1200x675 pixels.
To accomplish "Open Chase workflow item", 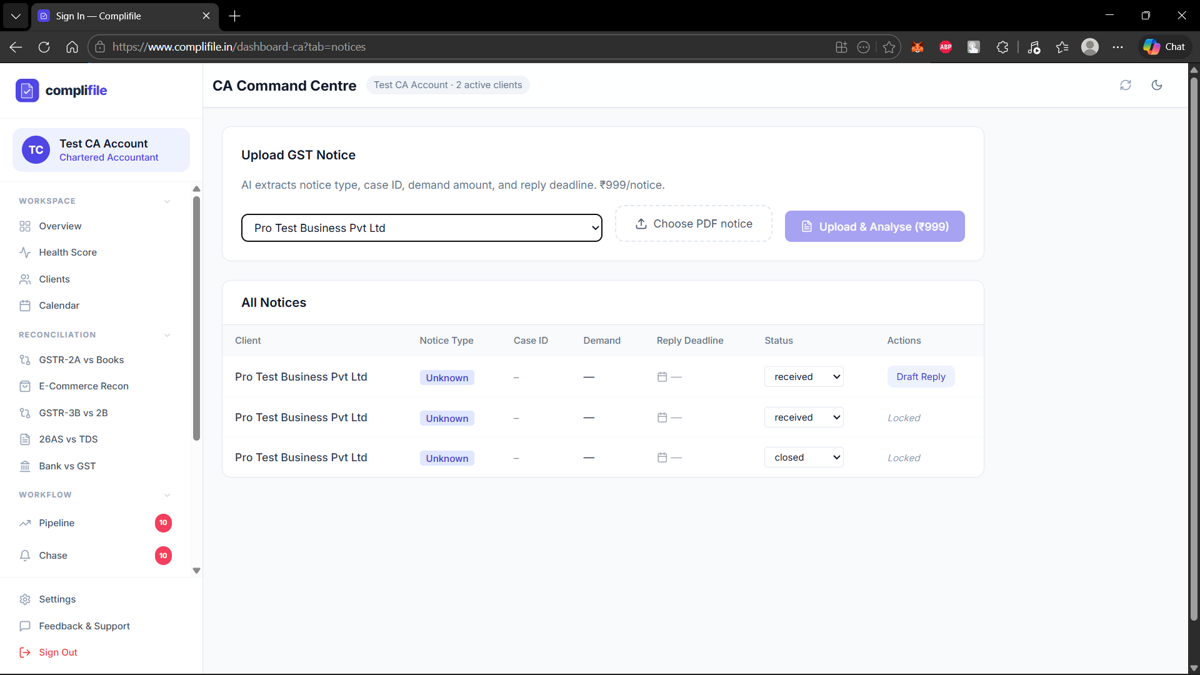I will [95, 555].
